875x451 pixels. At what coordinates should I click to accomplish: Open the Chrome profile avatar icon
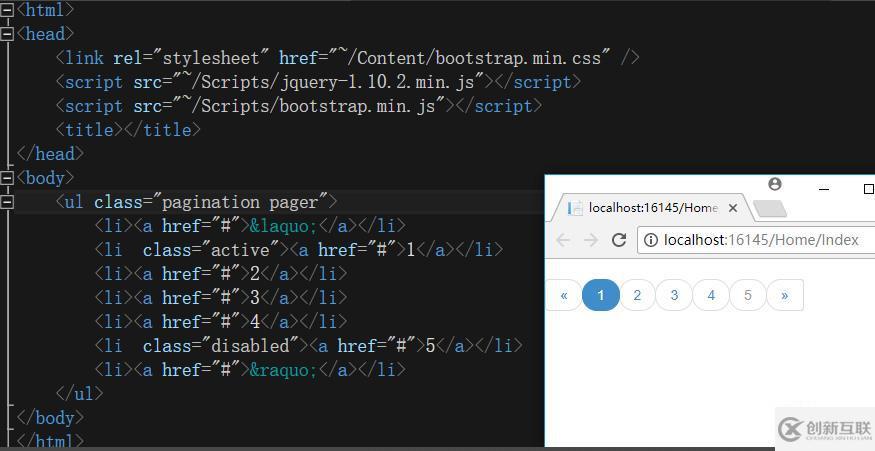[x=775, y=184]
